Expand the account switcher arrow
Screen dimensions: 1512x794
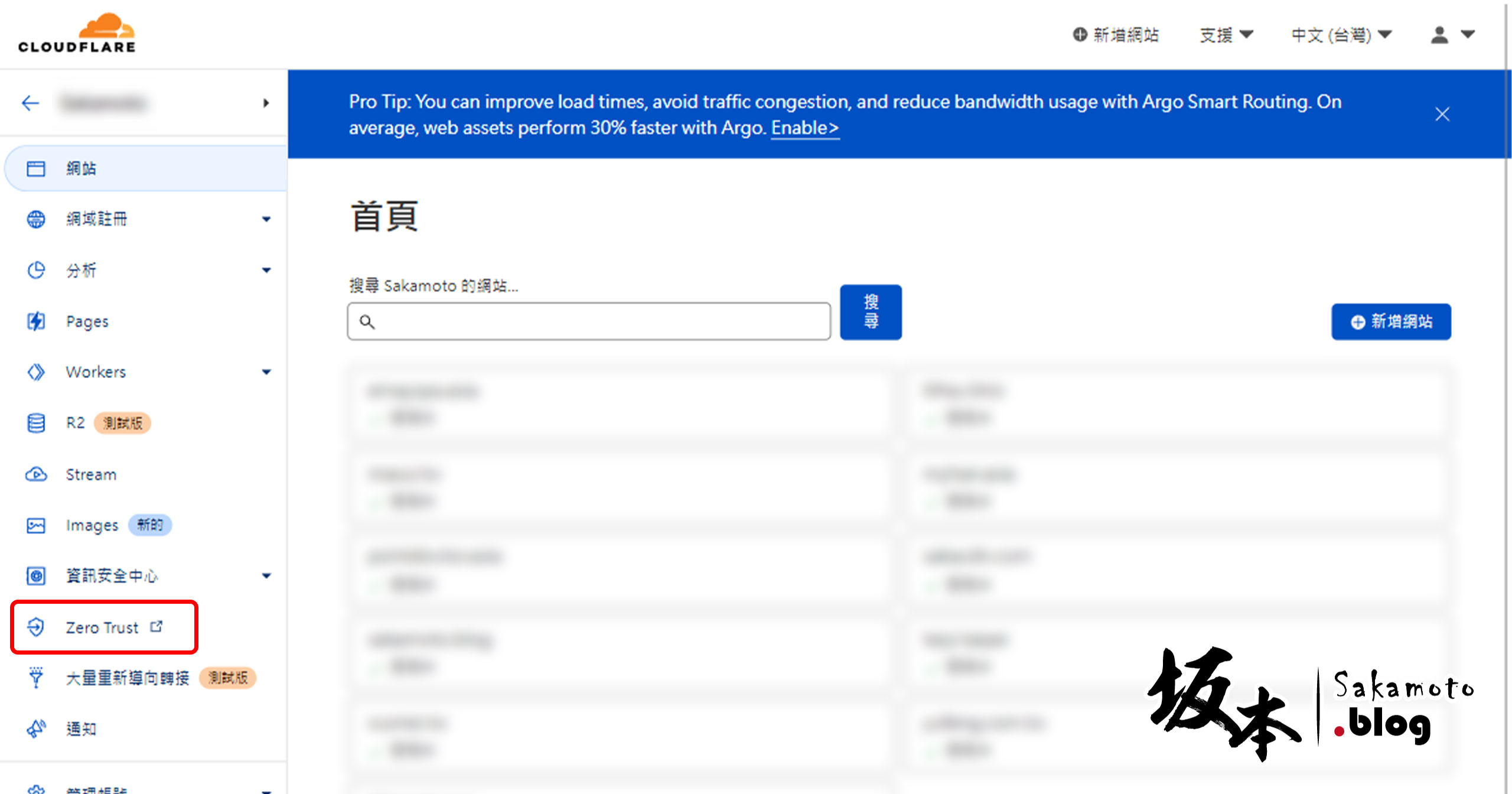click(x=266, y=103)
